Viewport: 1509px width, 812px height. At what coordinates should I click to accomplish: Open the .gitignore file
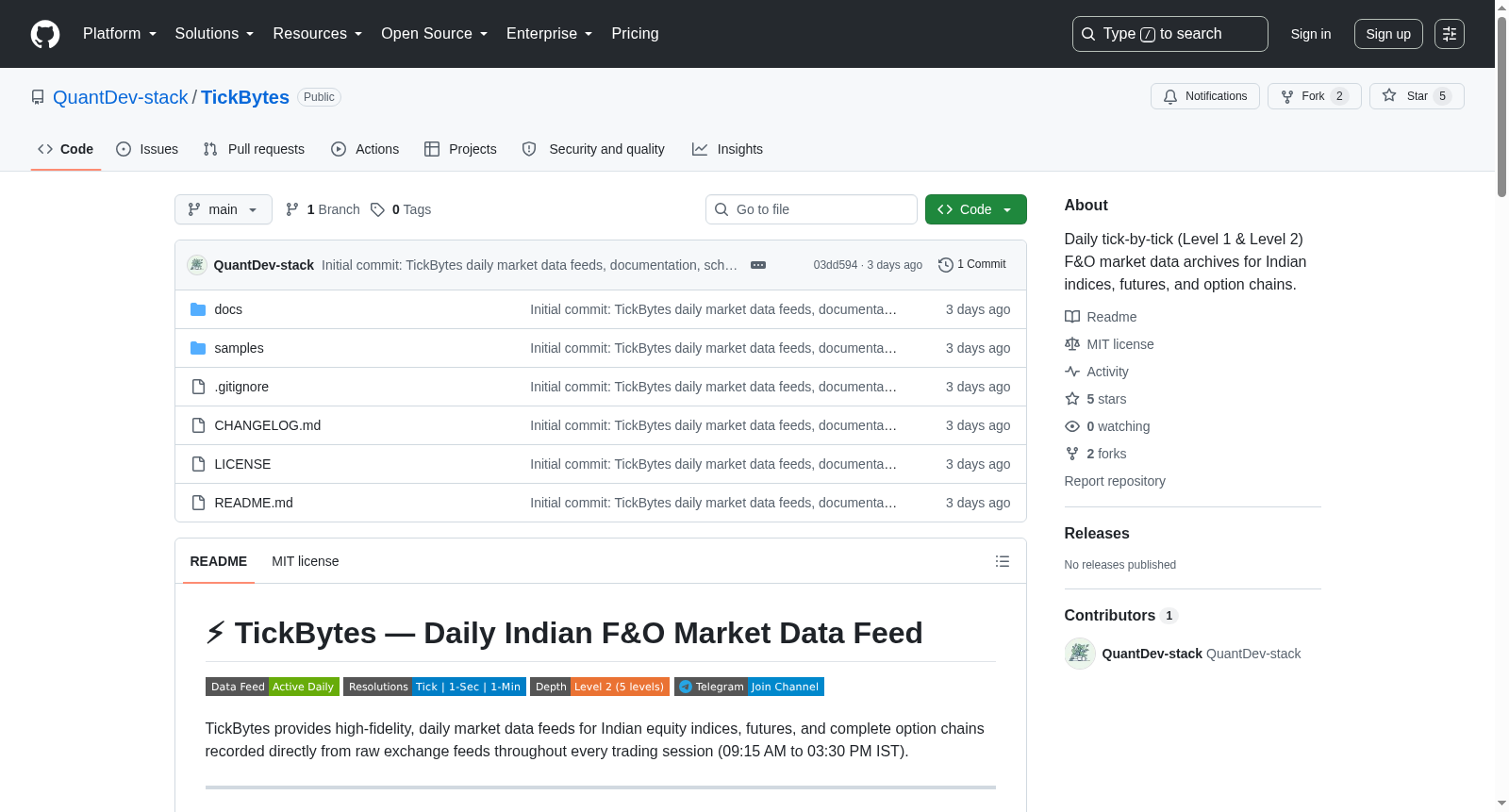click(x=241, y=387)
